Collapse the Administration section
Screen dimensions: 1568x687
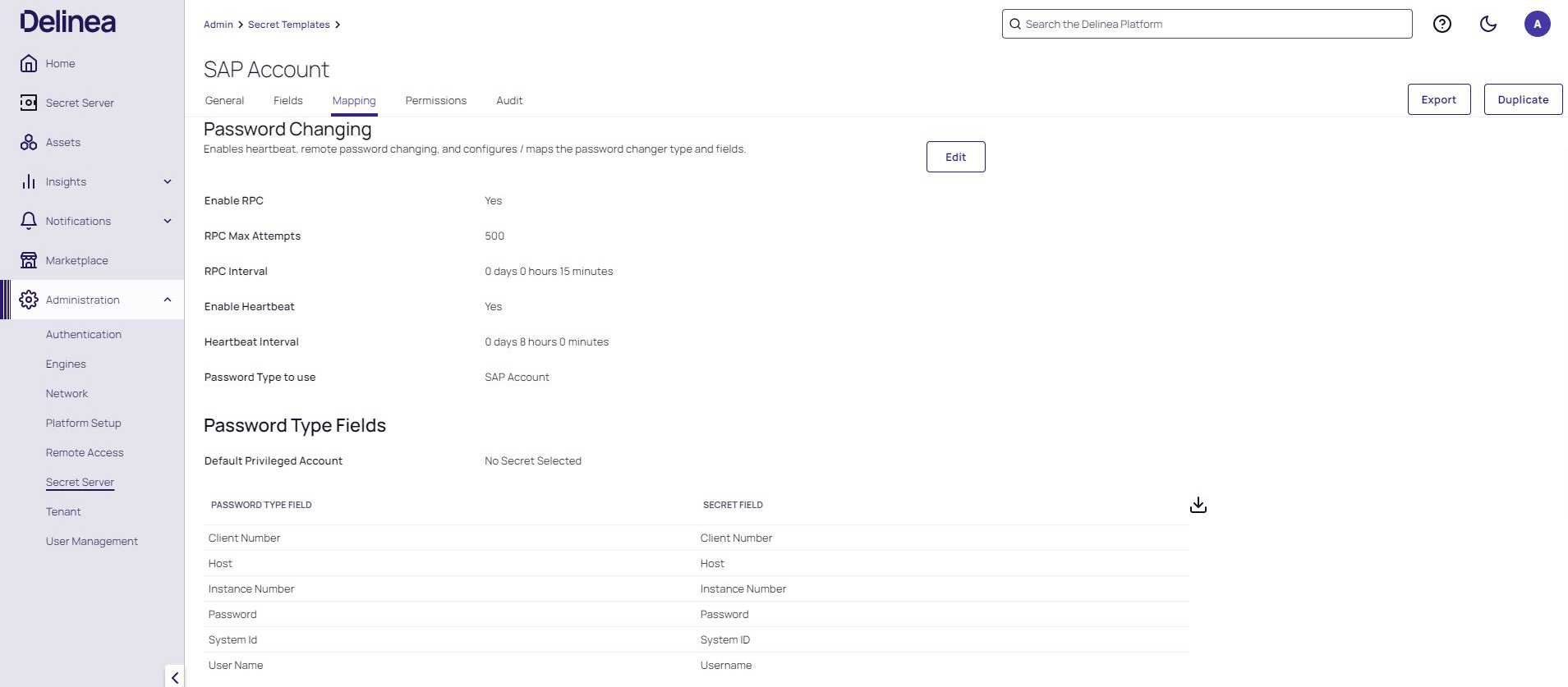click(x=168, y=300)
